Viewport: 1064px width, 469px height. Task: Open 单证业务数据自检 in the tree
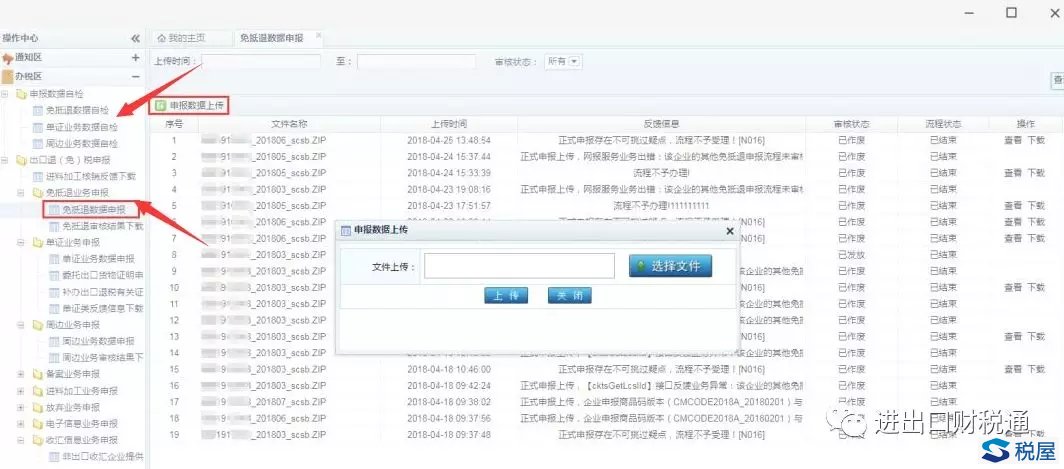click(81, 127)
